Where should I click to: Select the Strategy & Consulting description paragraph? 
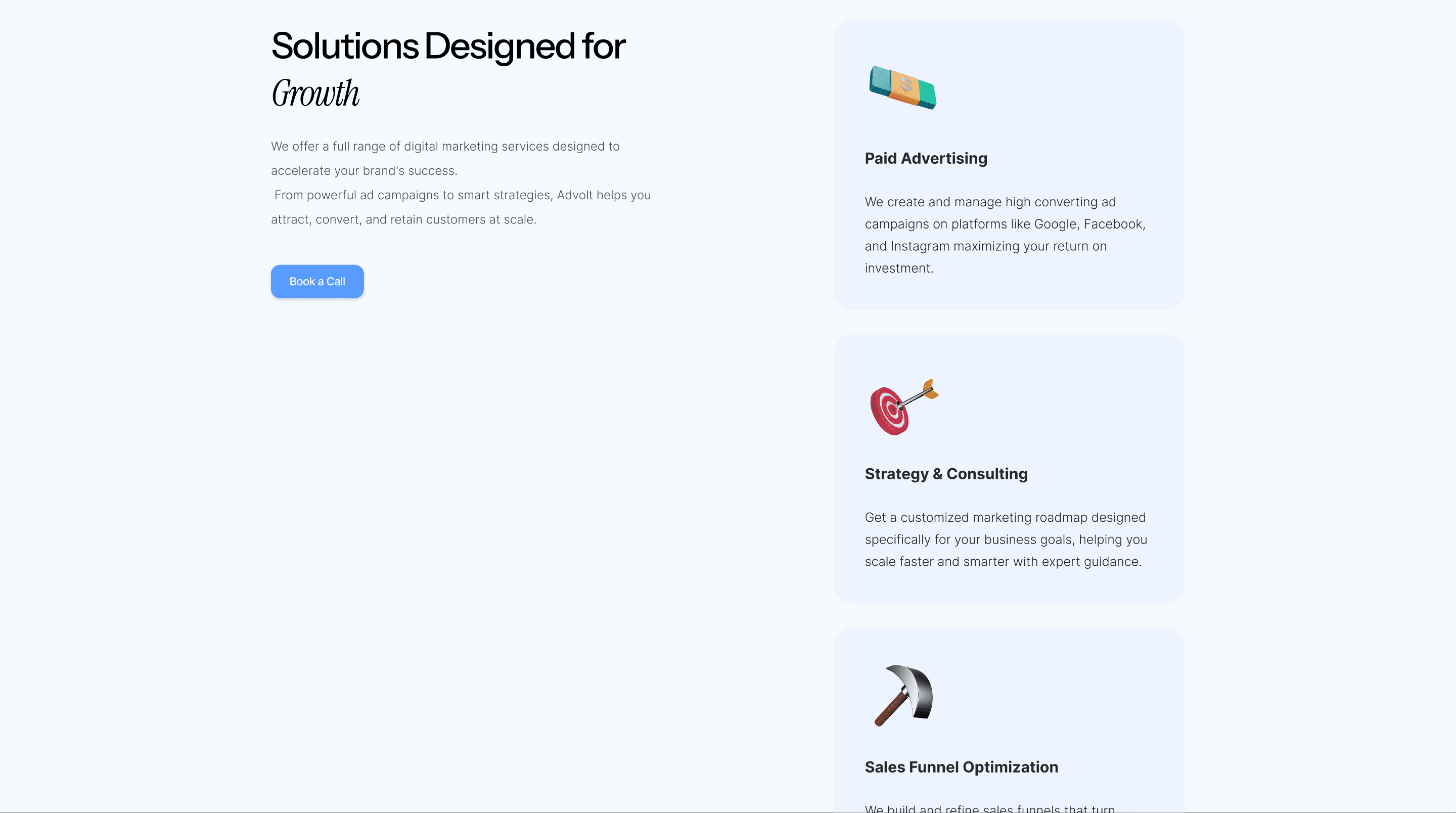(x=1006, y=539)
